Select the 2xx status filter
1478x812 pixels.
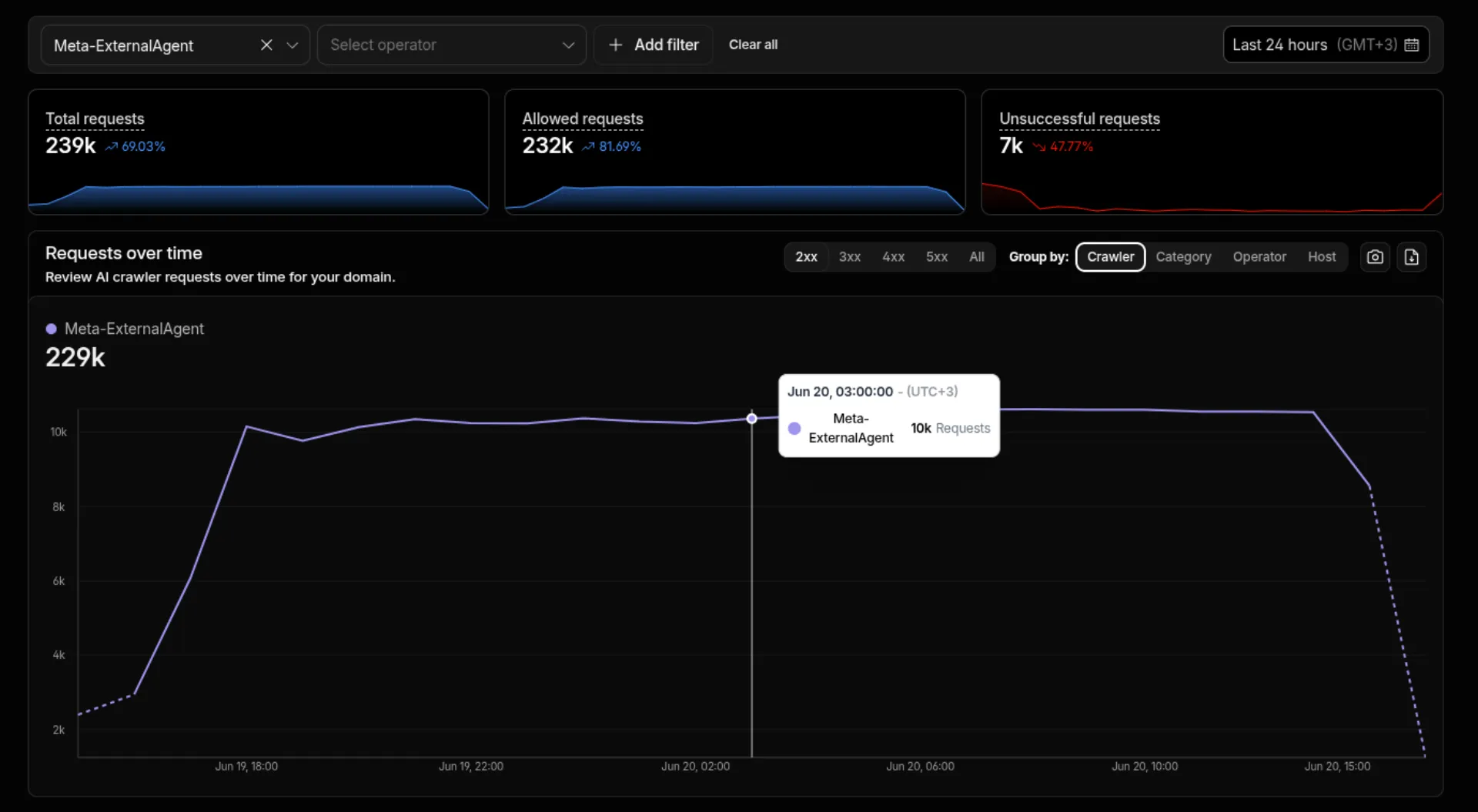click(806, 257)
